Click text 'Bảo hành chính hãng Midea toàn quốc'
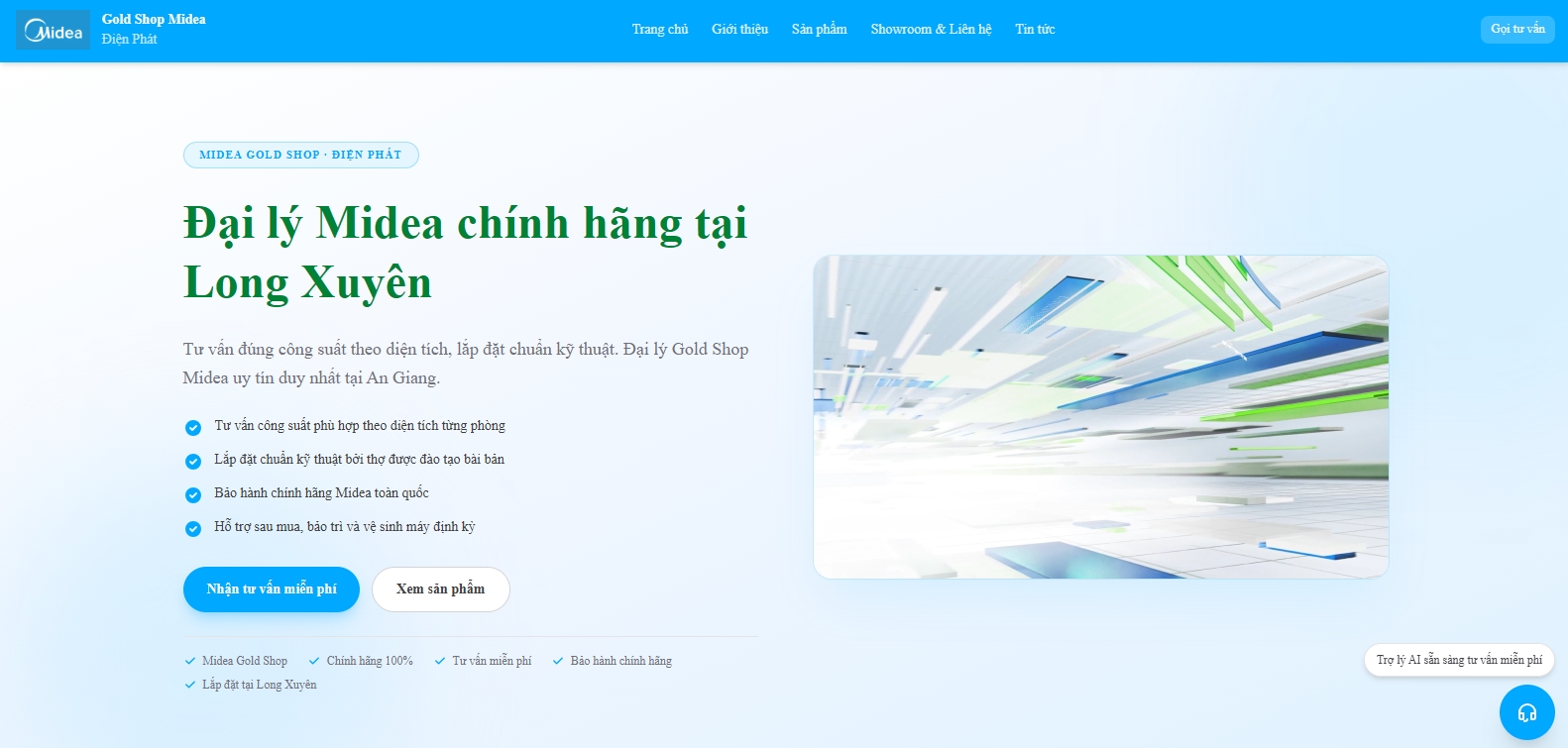The height and width of the screenshot is (748, 1568). click(x=321, y=493)
